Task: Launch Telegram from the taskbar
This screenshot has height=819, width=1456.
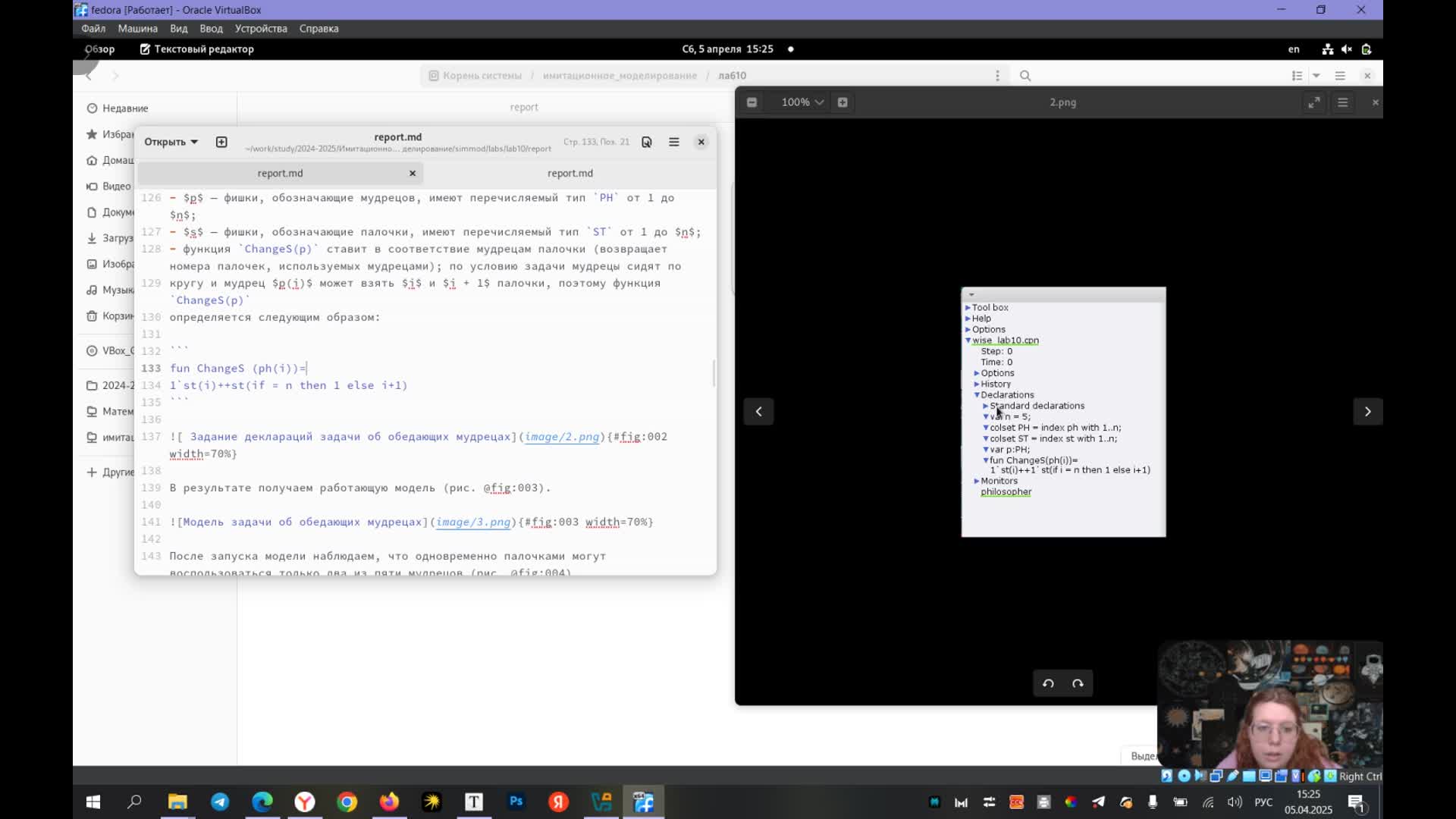Action: [x=220, y=802]
